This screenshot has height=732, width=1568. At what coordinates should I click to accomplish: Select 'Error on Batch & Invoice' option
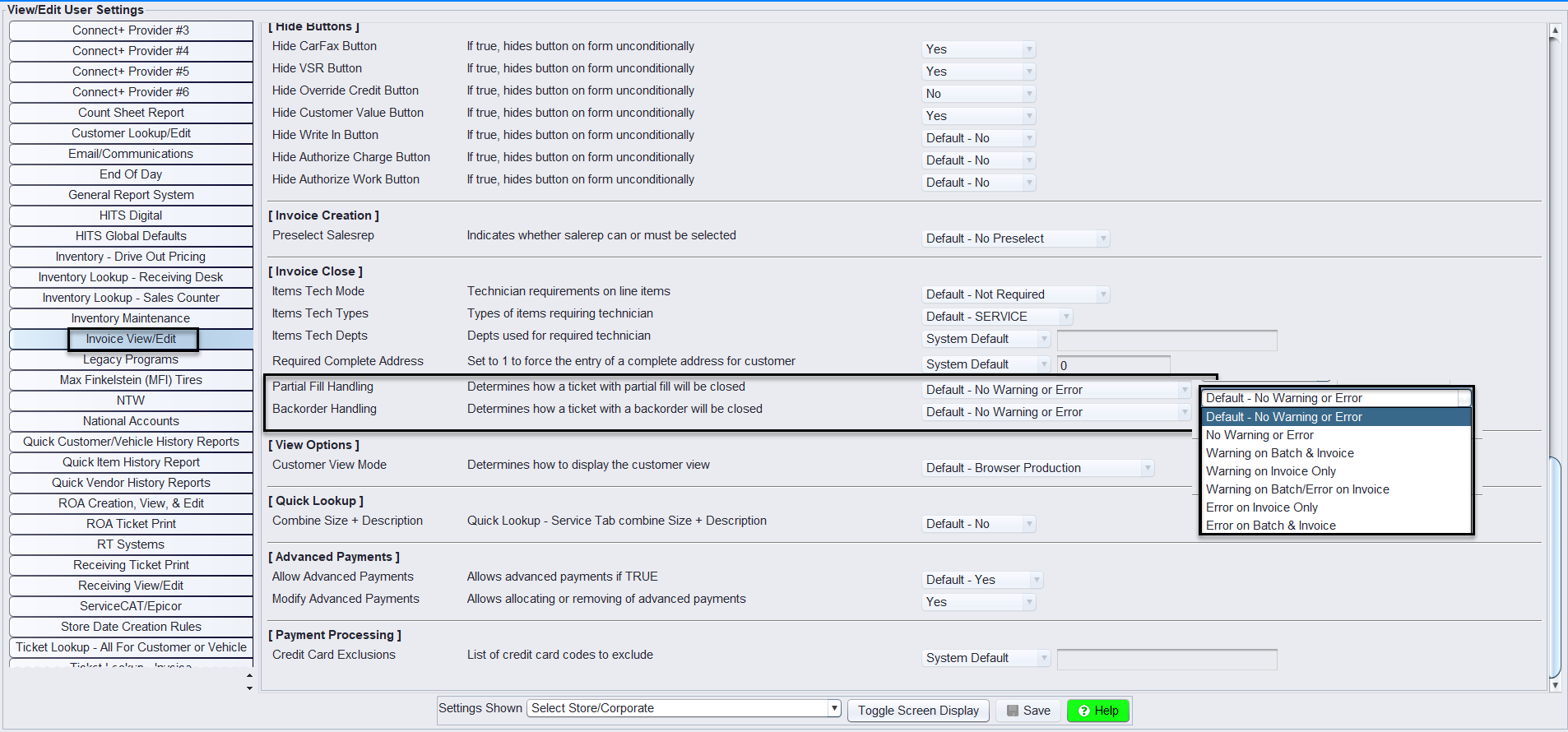click(1270, 526)
